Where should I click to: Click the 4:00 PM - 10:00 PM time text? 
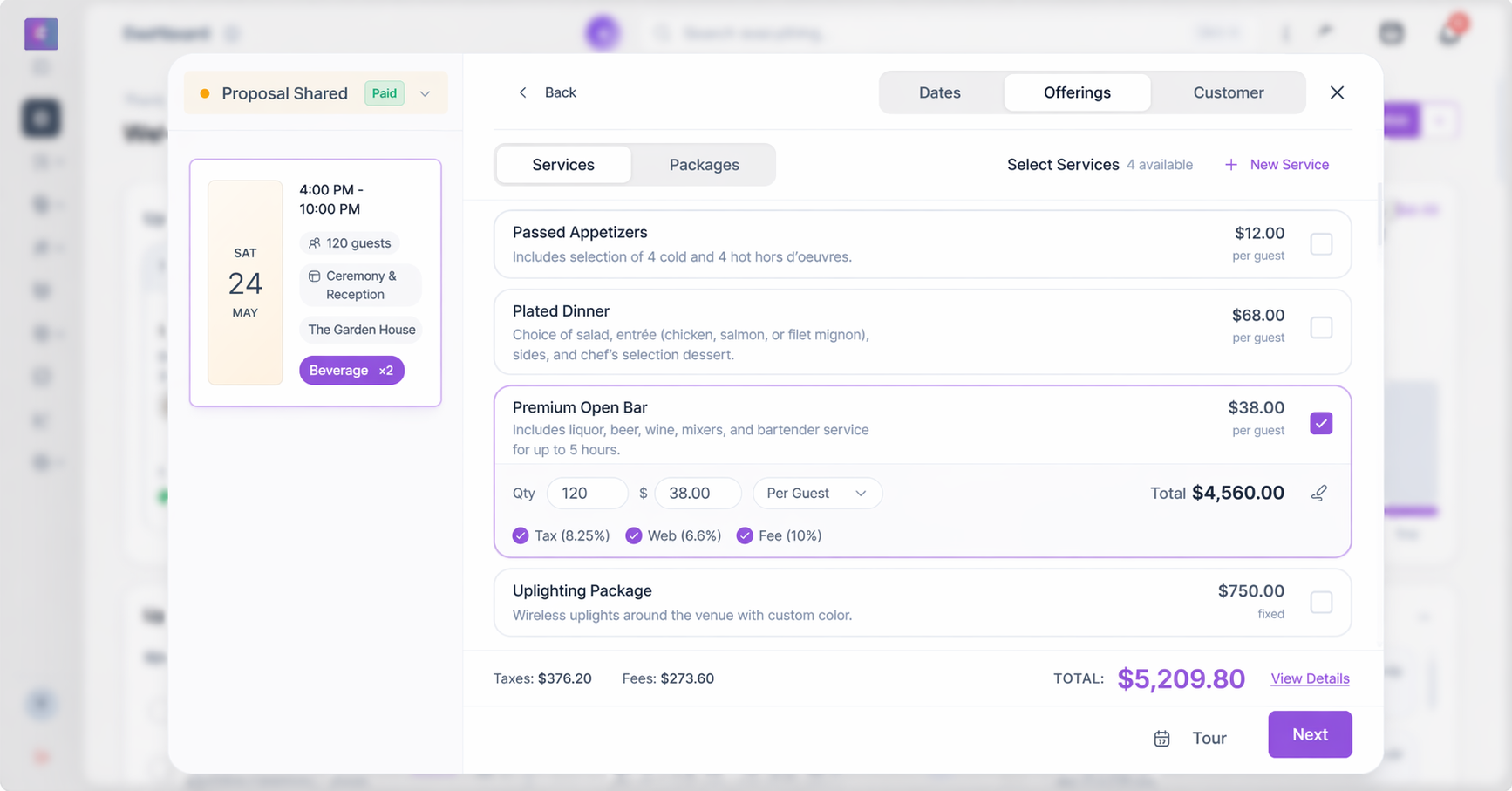(330, 199)
